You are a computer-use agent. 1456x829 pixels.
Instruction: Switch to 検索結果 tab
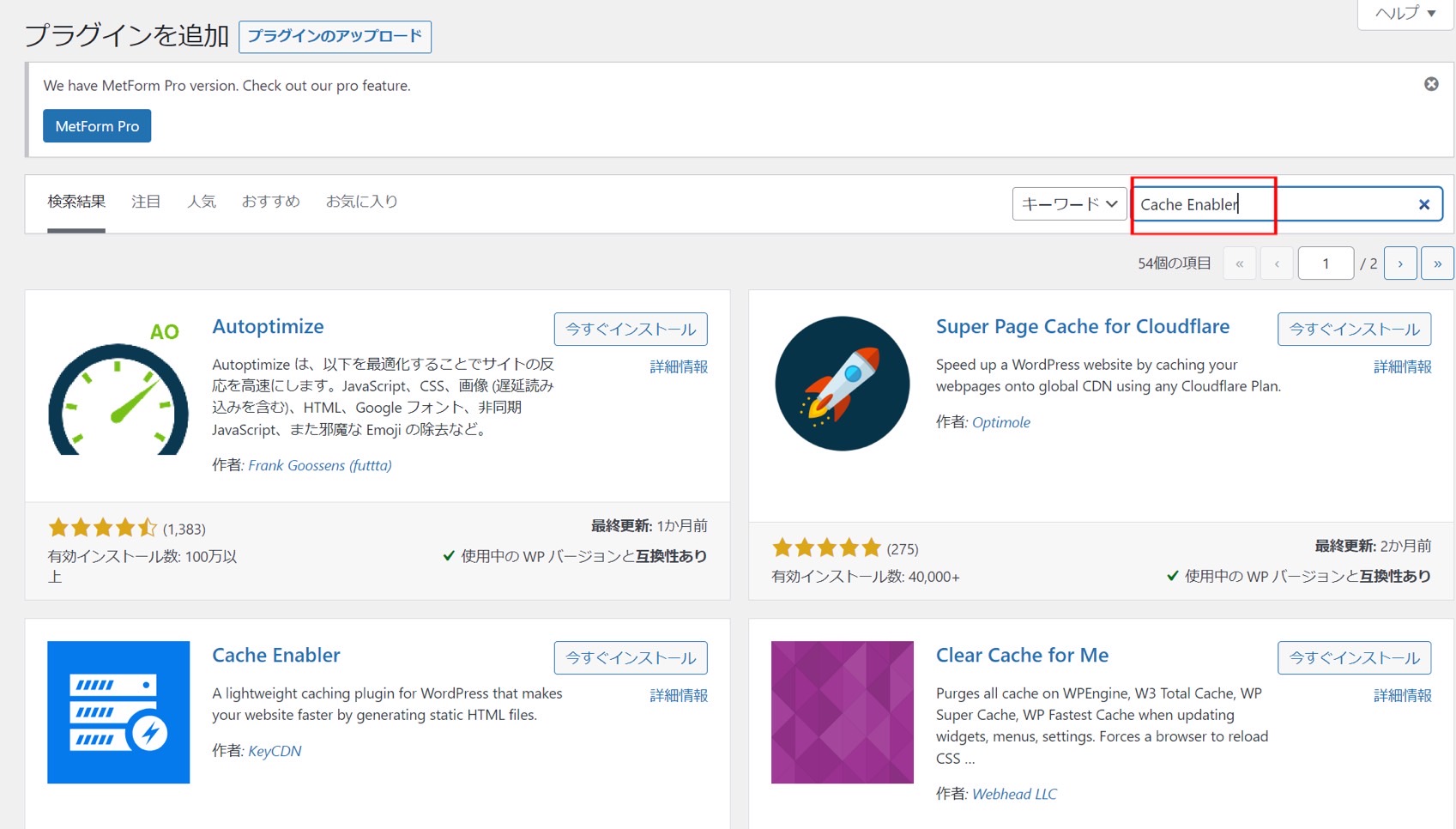click(76, 202)
